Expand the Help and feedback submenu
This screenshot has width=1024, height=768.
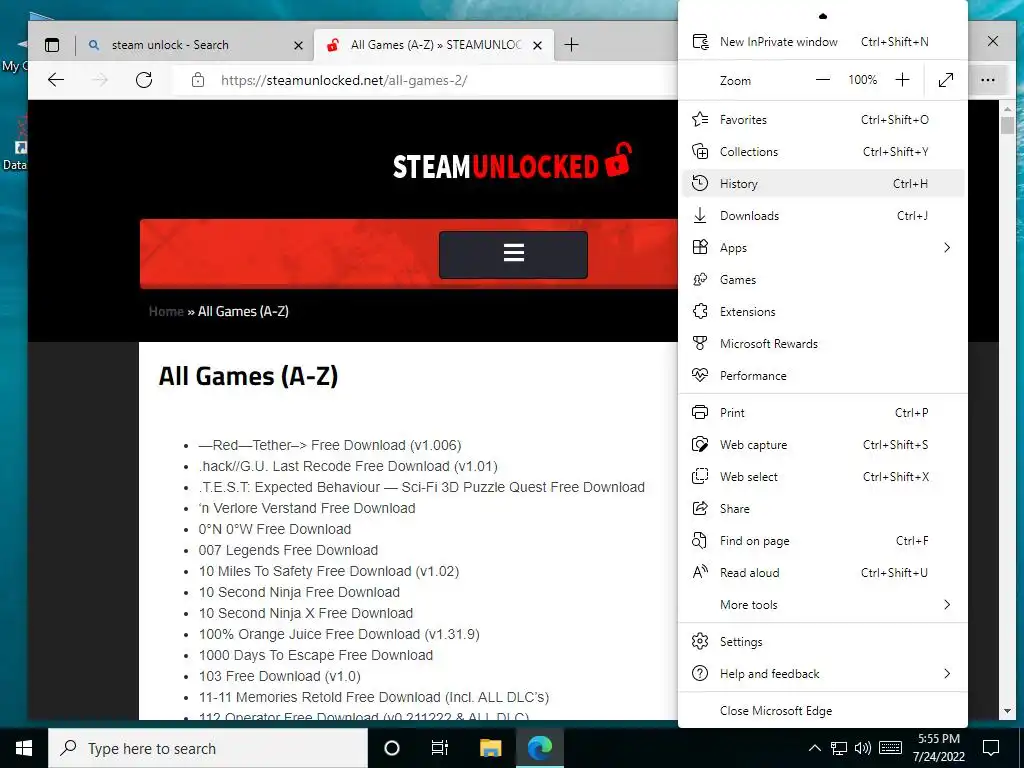pos(822,674)
